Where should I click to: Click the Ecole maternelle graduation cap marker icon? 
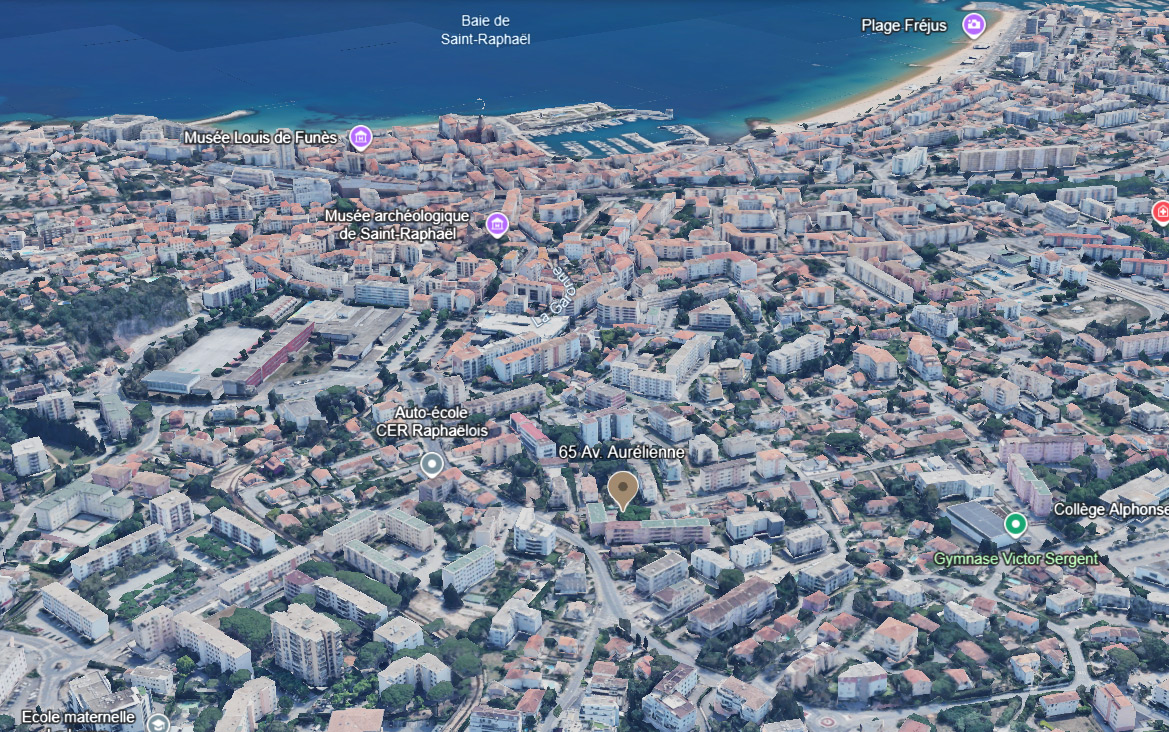pos(160,721)
